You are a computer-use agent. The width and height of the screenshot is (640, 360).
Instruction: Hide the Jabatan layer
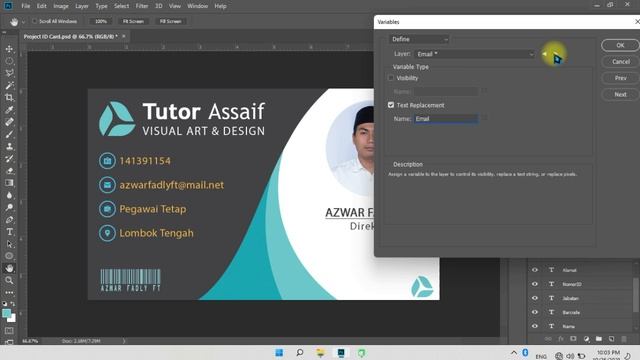pyautogui.click(x=535, y=298)
